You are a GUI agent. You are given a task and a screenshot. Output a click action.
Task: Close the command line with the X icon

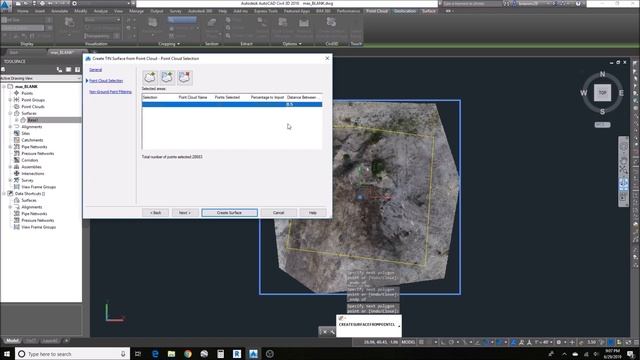coord(325,332)
